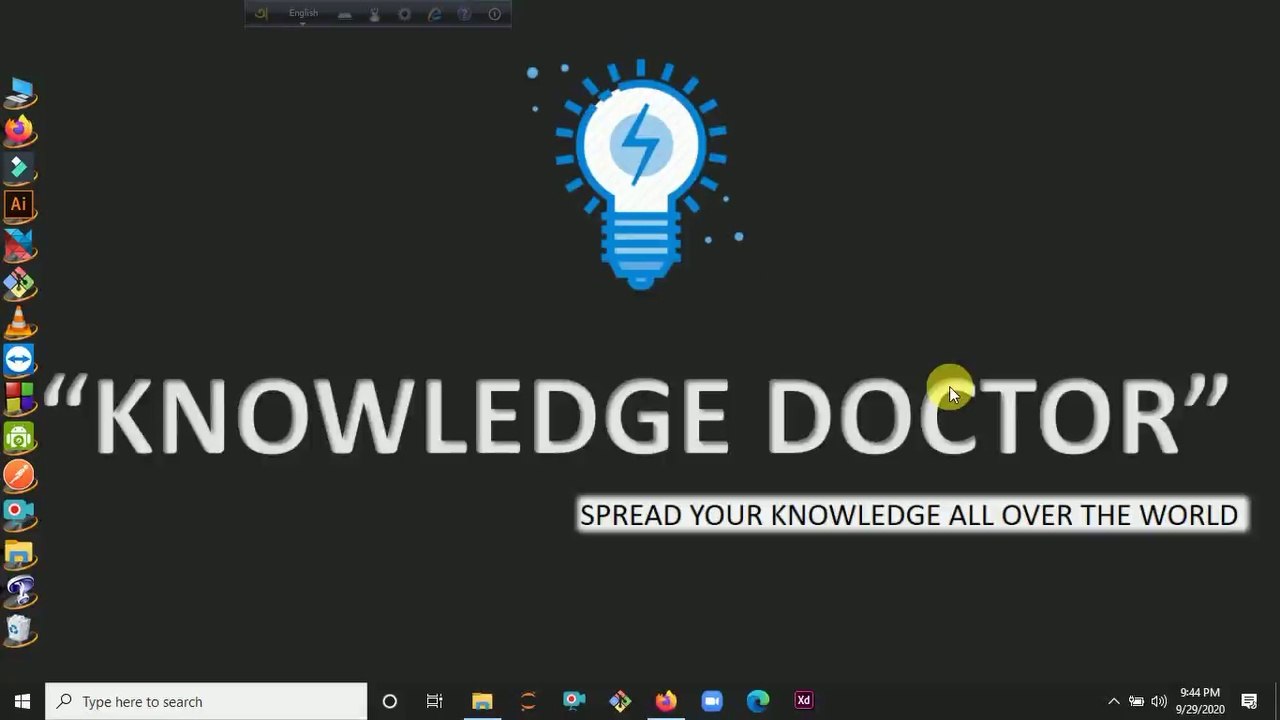Open the colorful diamond desktop icon

tap(19, 284)
